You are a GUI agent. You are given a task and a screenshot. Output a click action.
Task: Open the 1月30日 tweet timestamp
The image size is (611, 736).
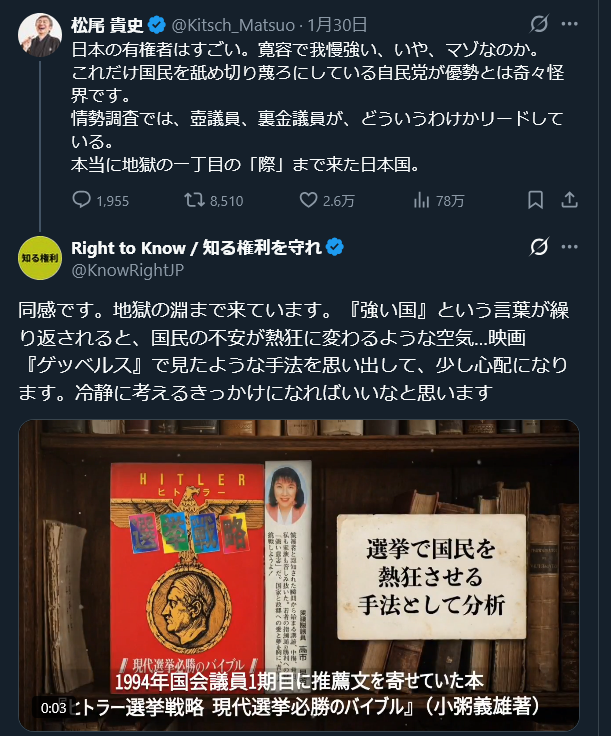(x=337, y=25)
